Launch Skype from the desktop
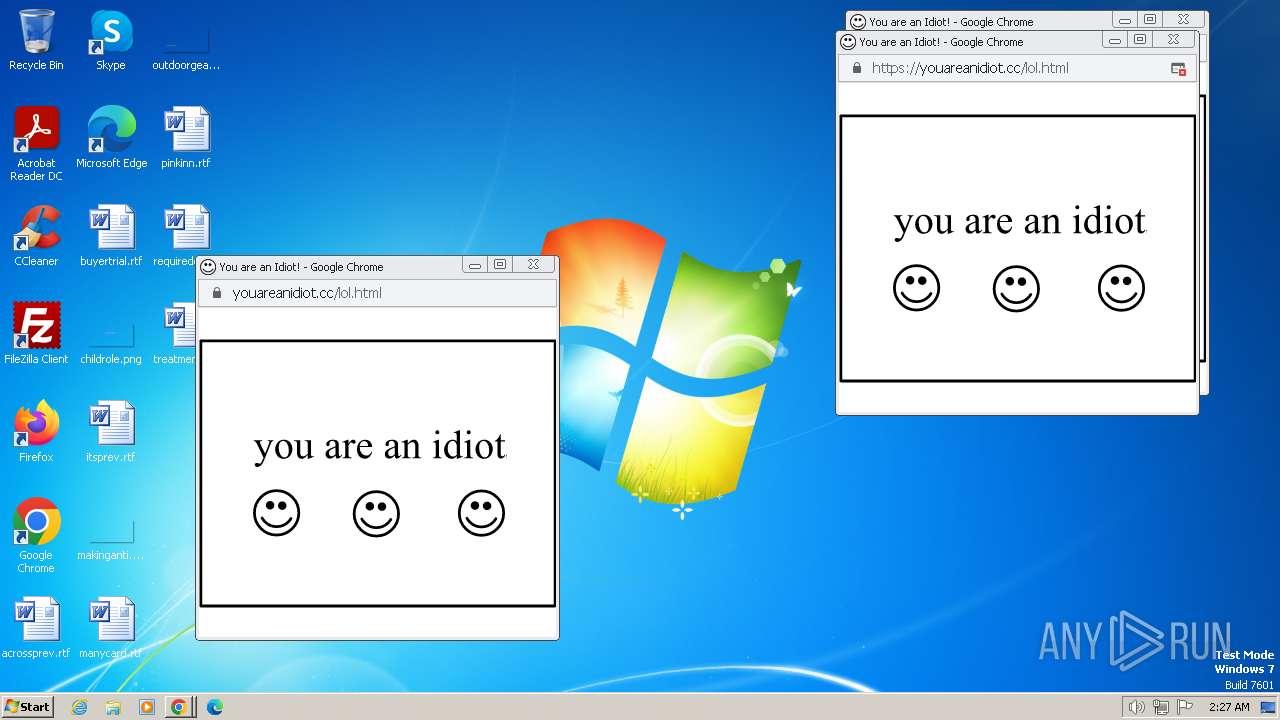Viewport: 1280px width, 720px height. point(110,40)
